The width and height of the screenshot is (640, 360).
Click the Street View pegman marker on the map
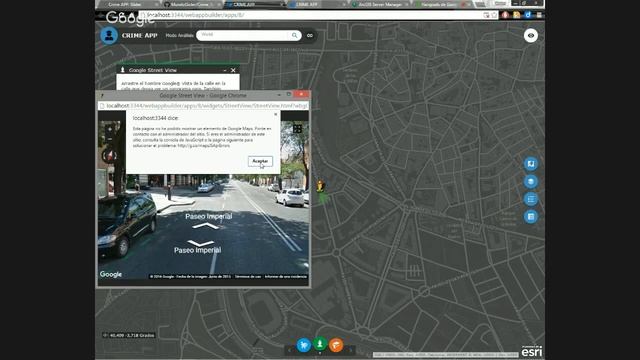click(321, 186)
